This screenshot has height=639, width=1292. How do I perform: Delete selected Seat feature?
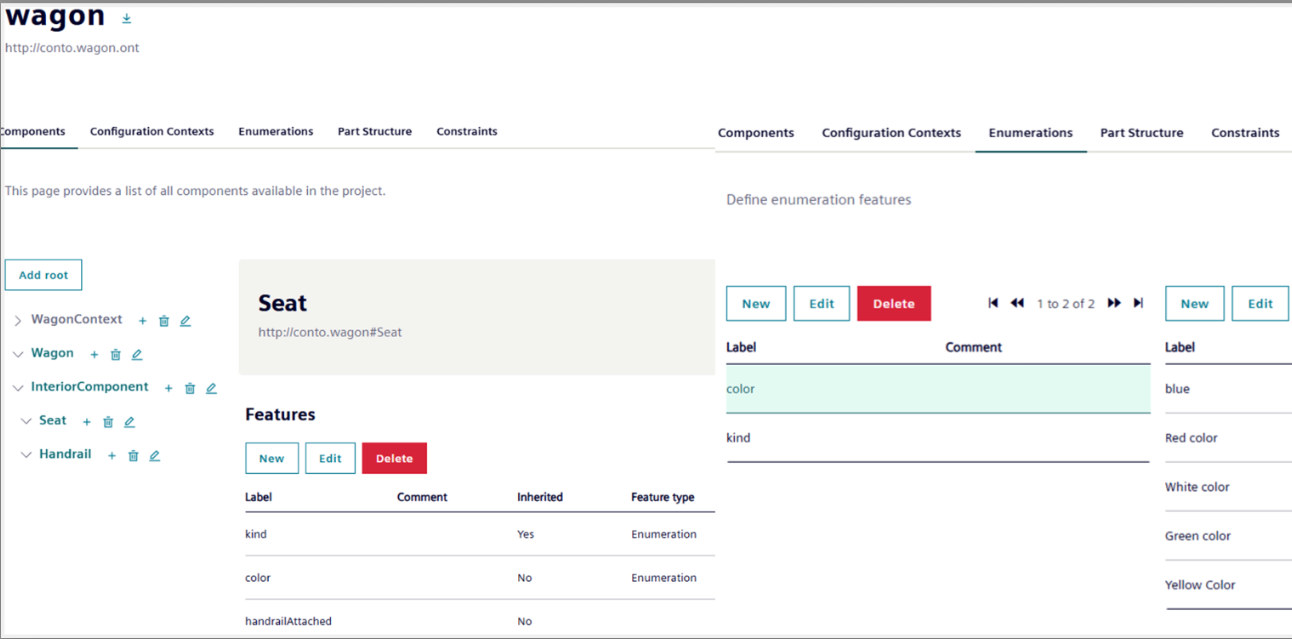394,458
